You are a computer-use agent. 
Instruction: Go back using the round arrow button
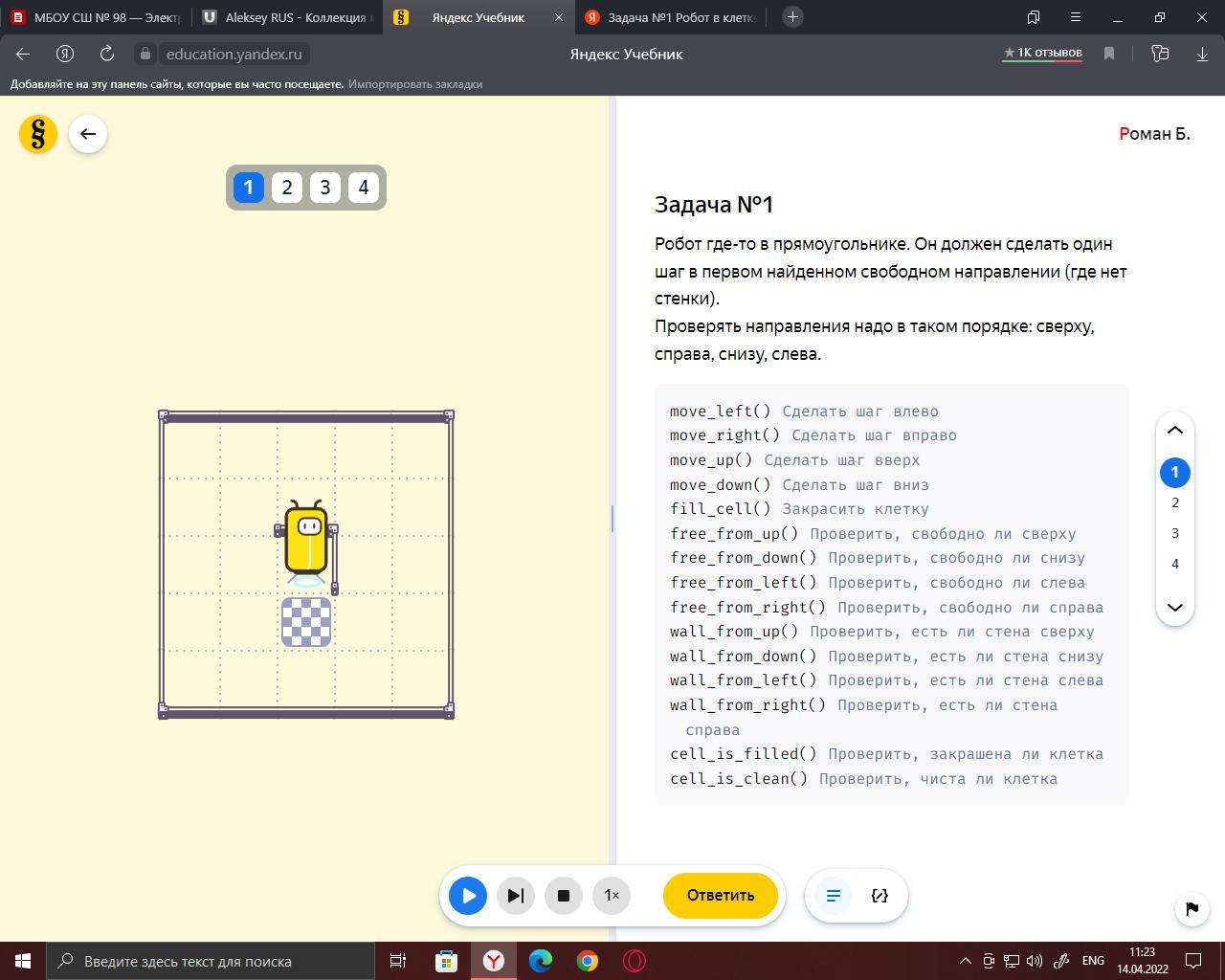click(x=88, y=134)
